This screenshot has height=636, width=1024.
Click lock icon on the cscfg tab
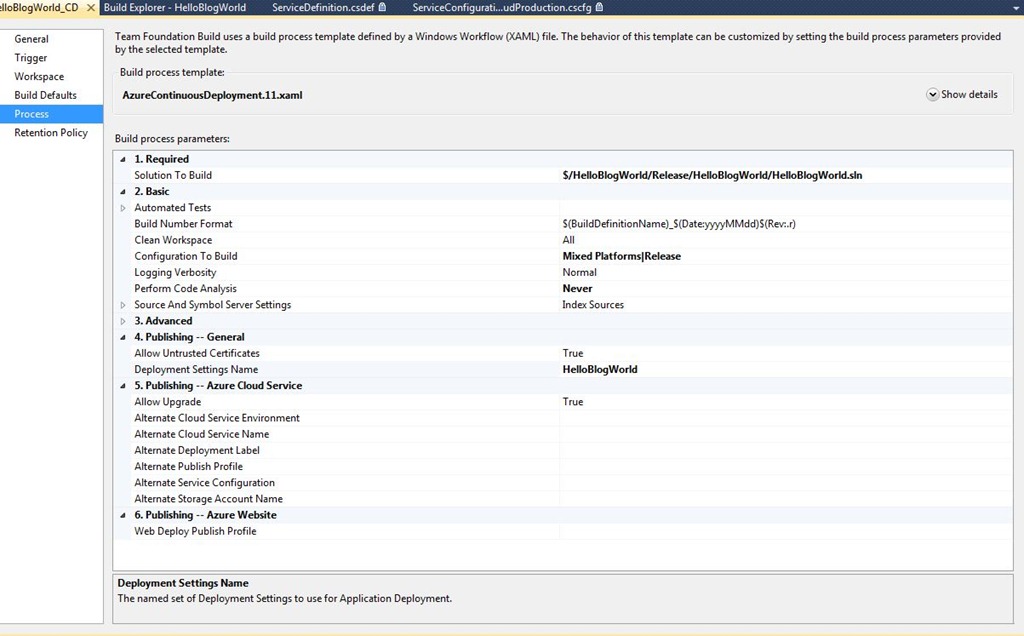coord(599,7)
